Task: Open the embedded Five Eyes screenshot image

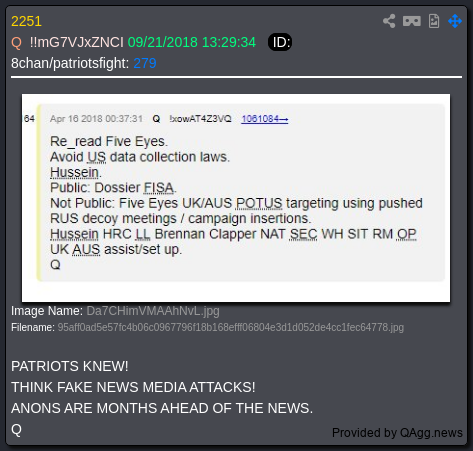Action: [x=236, y=198]
